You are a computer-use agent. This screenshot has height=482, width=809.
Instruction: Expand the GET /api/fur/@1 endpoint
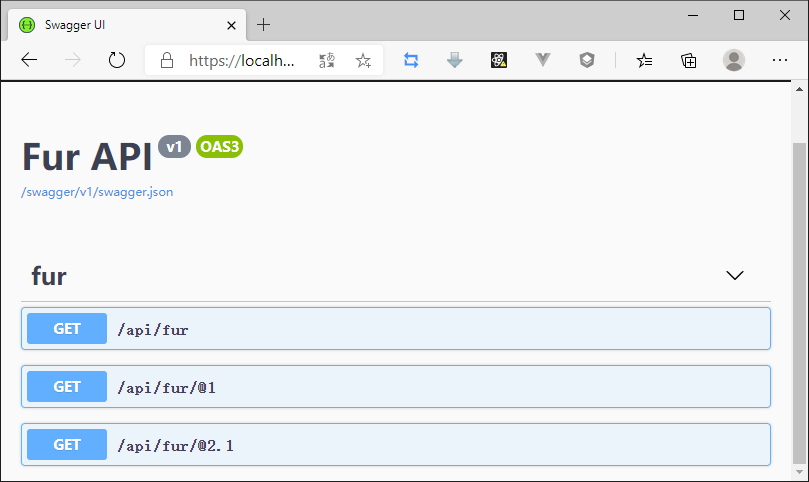tap(395, 386)
